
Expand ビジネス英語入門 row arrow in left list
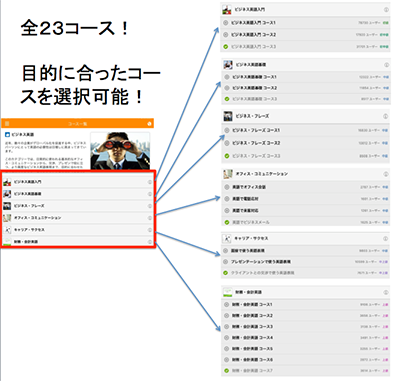tap(150, 182)
